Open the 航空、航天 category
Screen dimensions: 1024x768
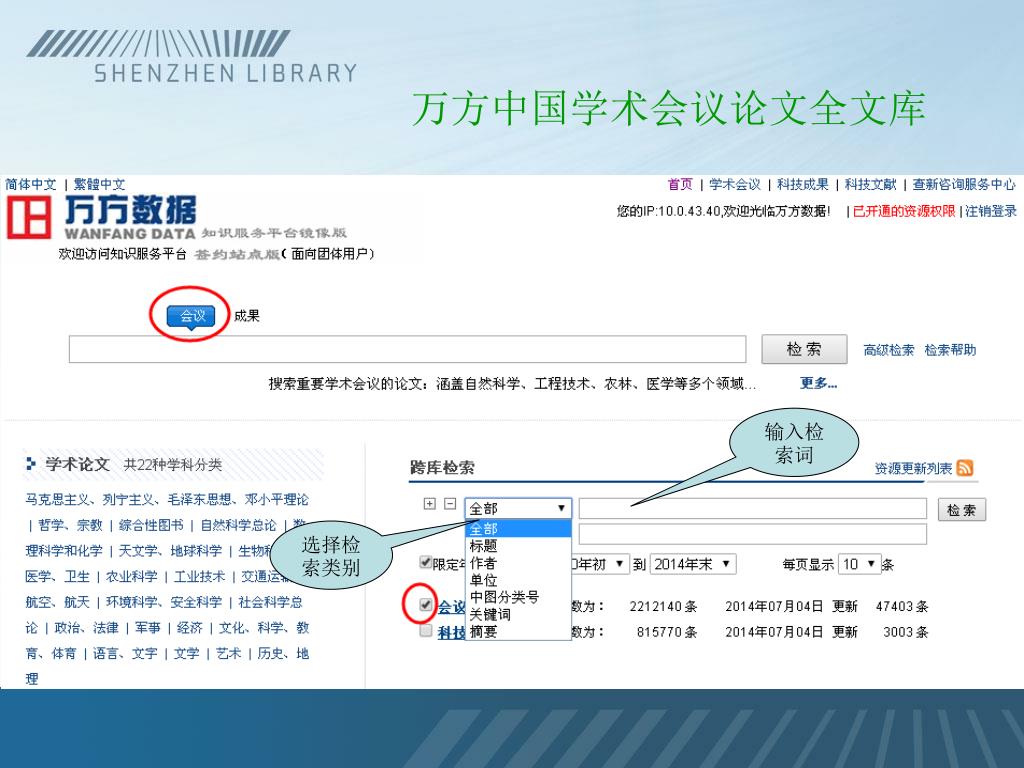coord(57,602)
